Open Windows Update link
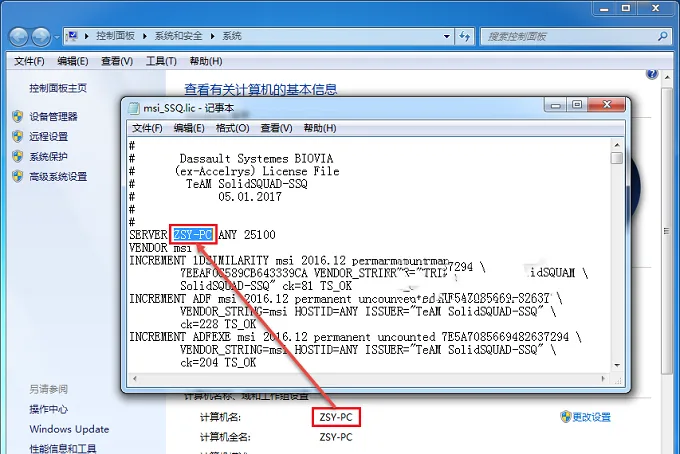680x454 pixels. tap(69, 429)
